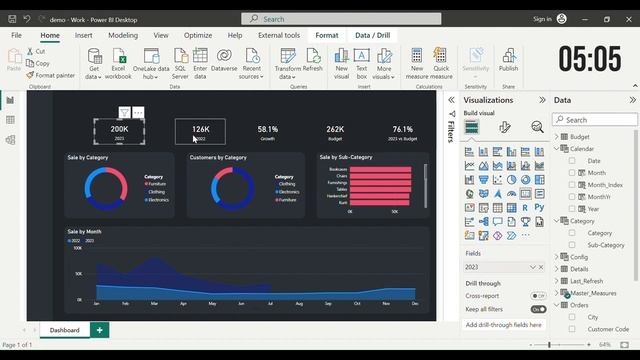Screen dimensions: 640x360
Task: Click the SQL Server source icon
Action: tap(180, 64)
